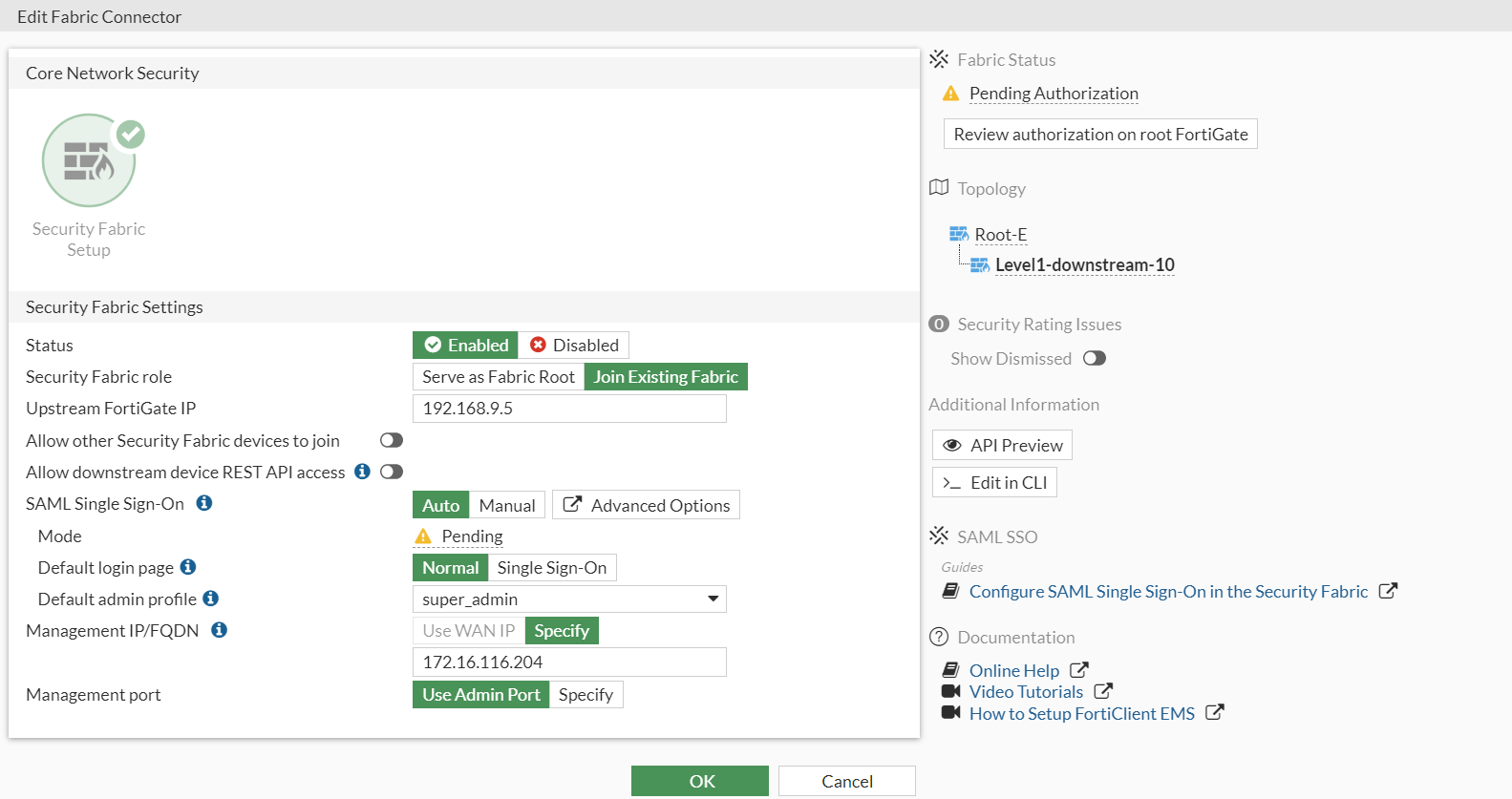Enable downstream device REST API access toggle
Viewport: 1512px width, 799px height.
pyautogui.click(x=392, y=472)
